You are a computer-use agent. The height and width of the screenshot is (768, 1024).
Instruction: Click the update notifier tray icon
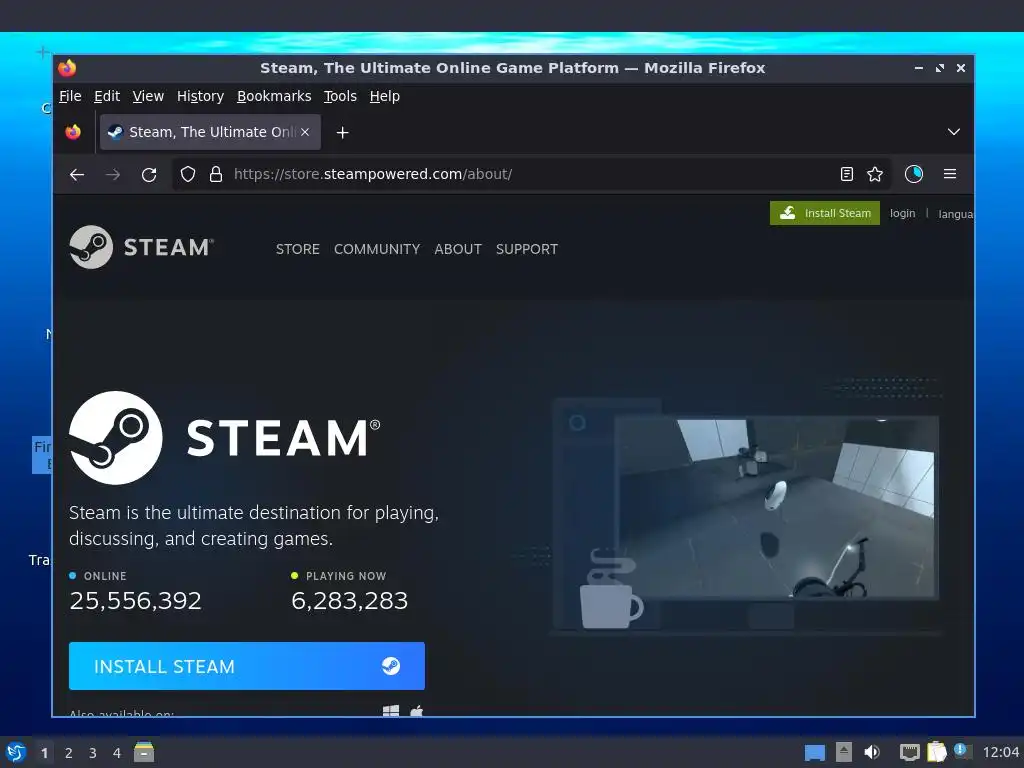click(962, 751)
